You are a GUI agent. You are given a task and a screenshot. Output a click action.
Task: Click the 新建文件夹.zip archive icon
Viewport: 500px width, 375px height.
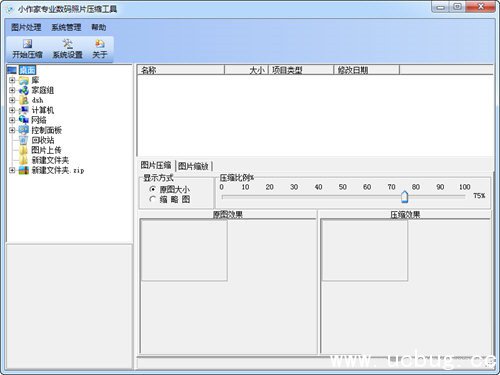[24, 170]
